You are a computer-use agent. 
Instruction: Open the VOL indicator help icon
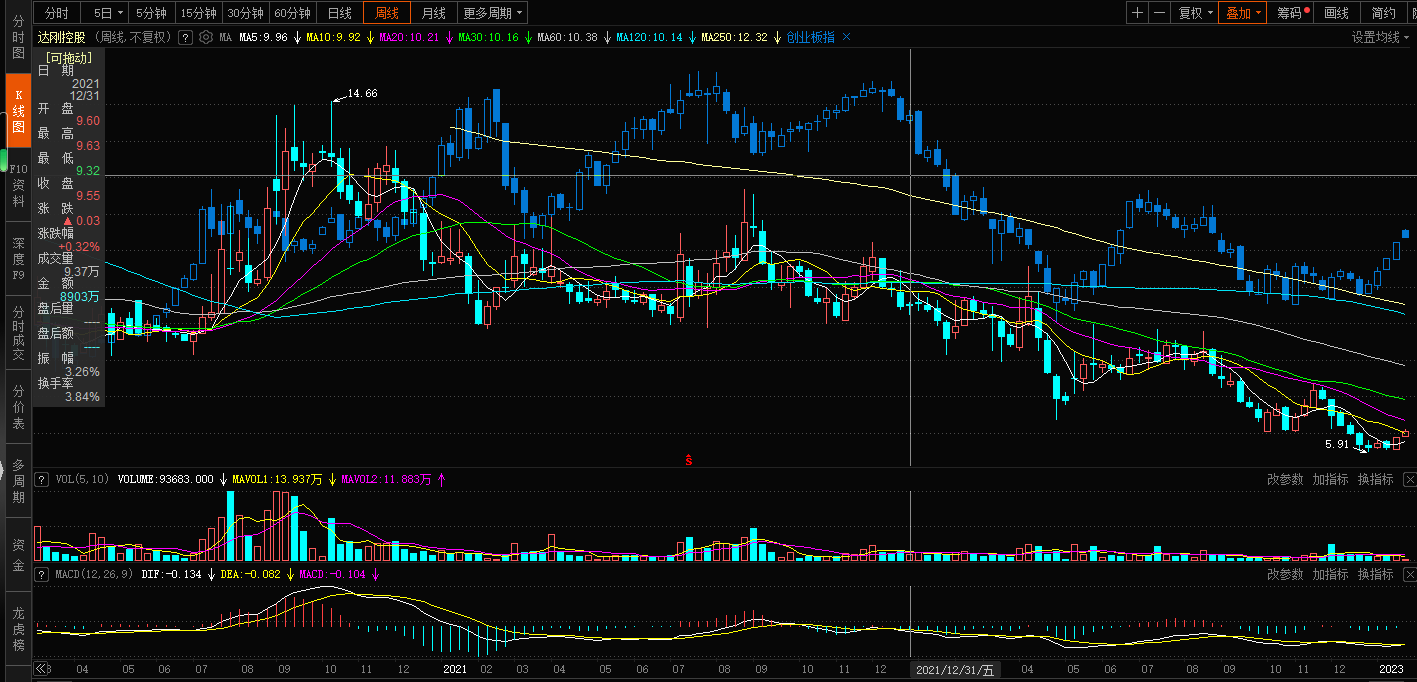(x=42, y=479)
